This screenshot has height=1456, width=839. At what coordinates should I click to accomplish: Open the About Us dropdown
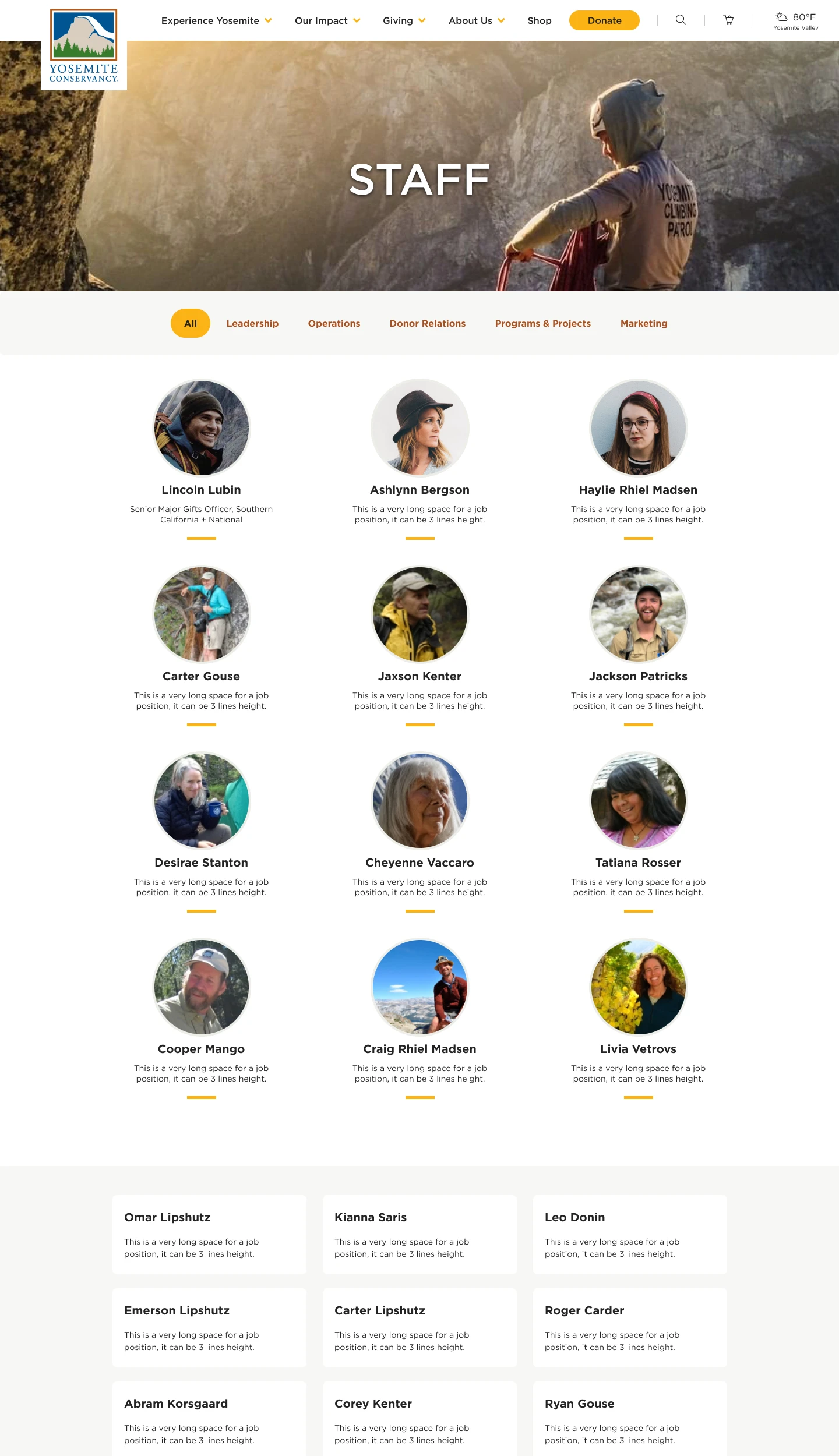pyautogui.click(x=476, y=20)
